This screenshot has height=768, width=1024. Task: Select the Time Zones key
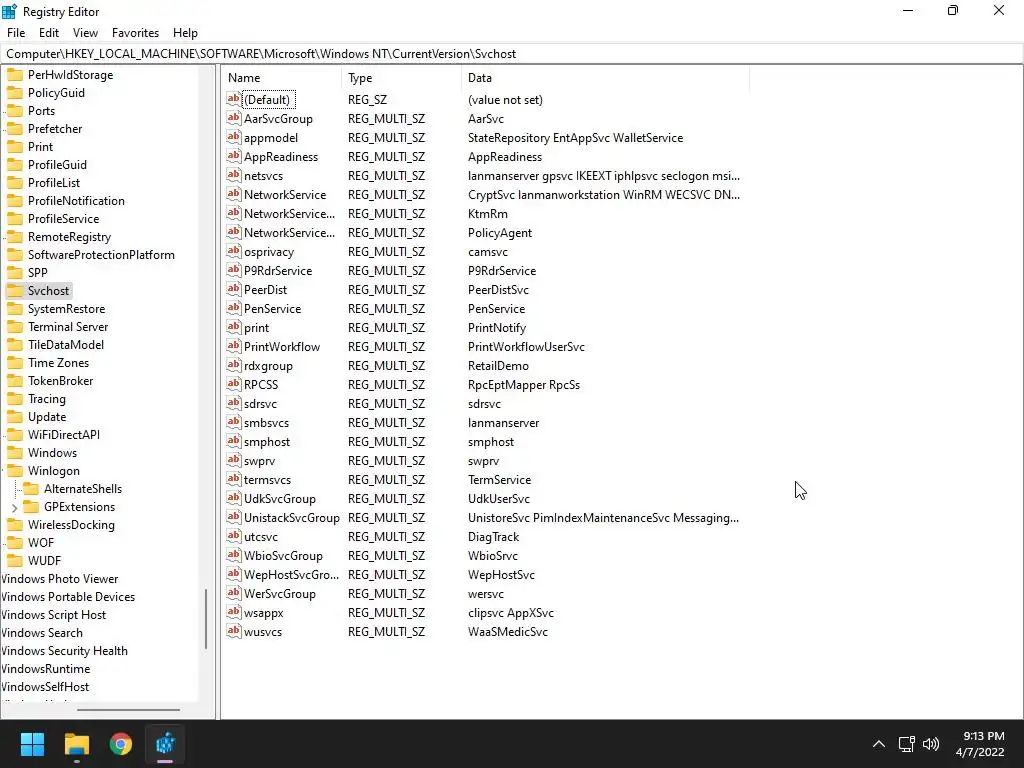pyautogui.click(x=58, y=362)
